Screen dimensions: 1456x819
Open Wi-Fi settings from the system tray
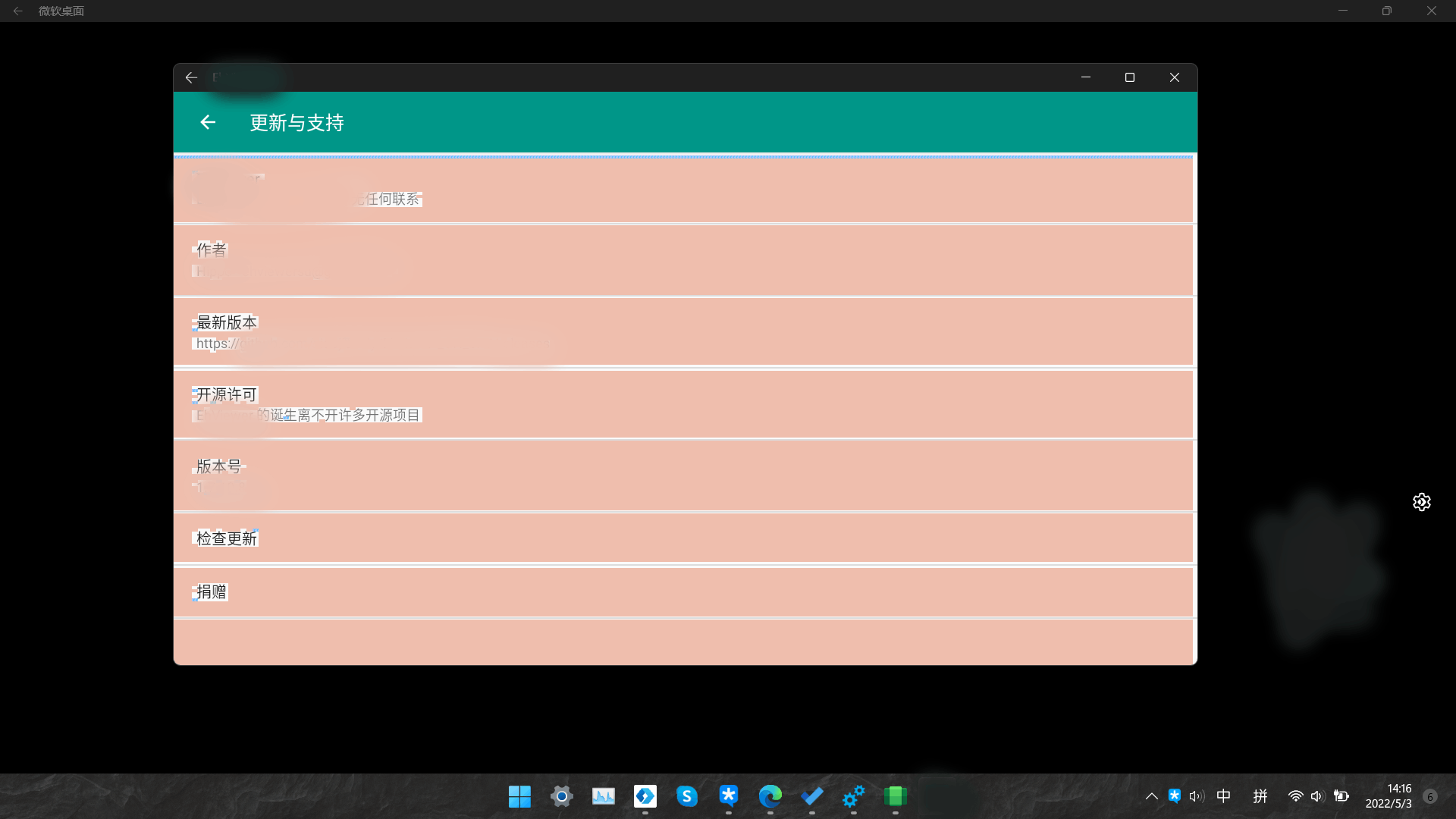pyautogui.click(x=1294, y=796)
